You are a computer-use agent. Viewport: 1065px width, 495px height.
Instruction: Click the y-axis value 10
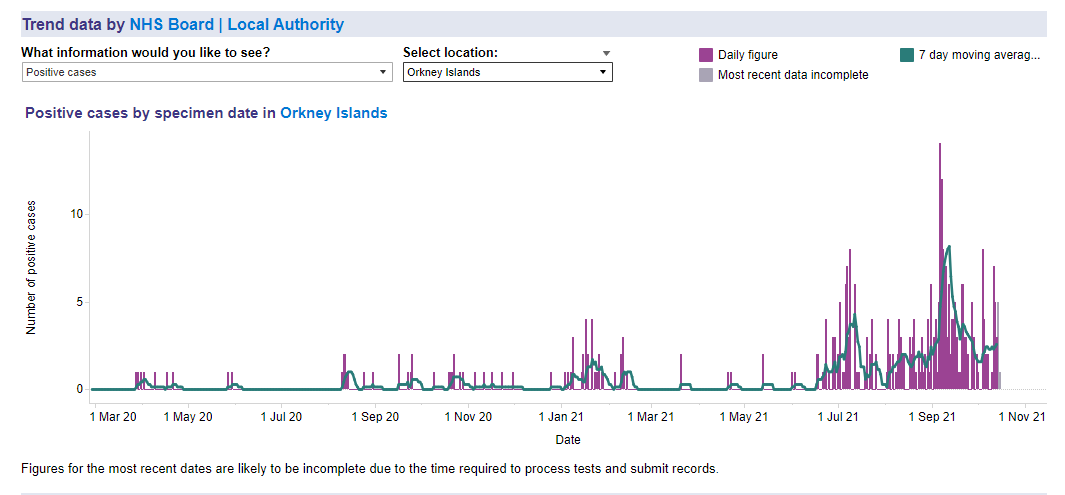[x=75, y=215]
